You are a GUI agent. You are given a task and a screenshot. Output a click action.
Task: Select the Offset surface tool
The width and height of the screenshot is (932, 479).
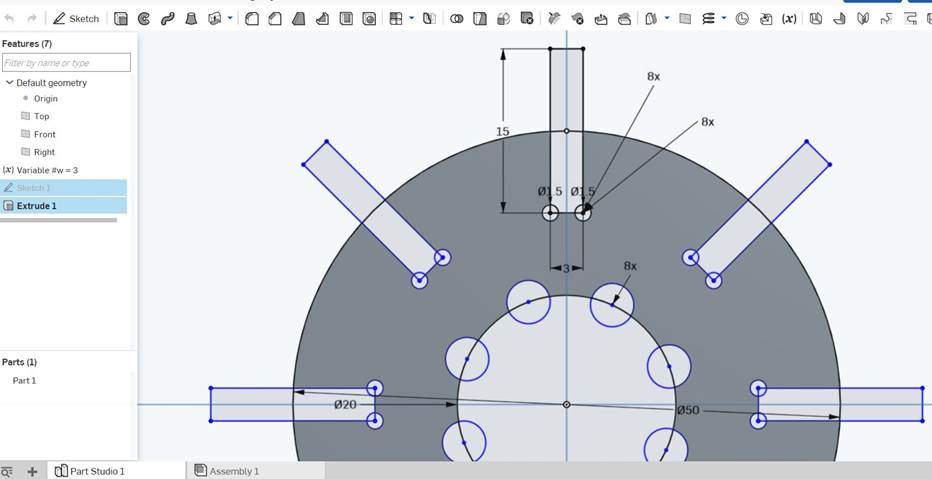point(651,18)
